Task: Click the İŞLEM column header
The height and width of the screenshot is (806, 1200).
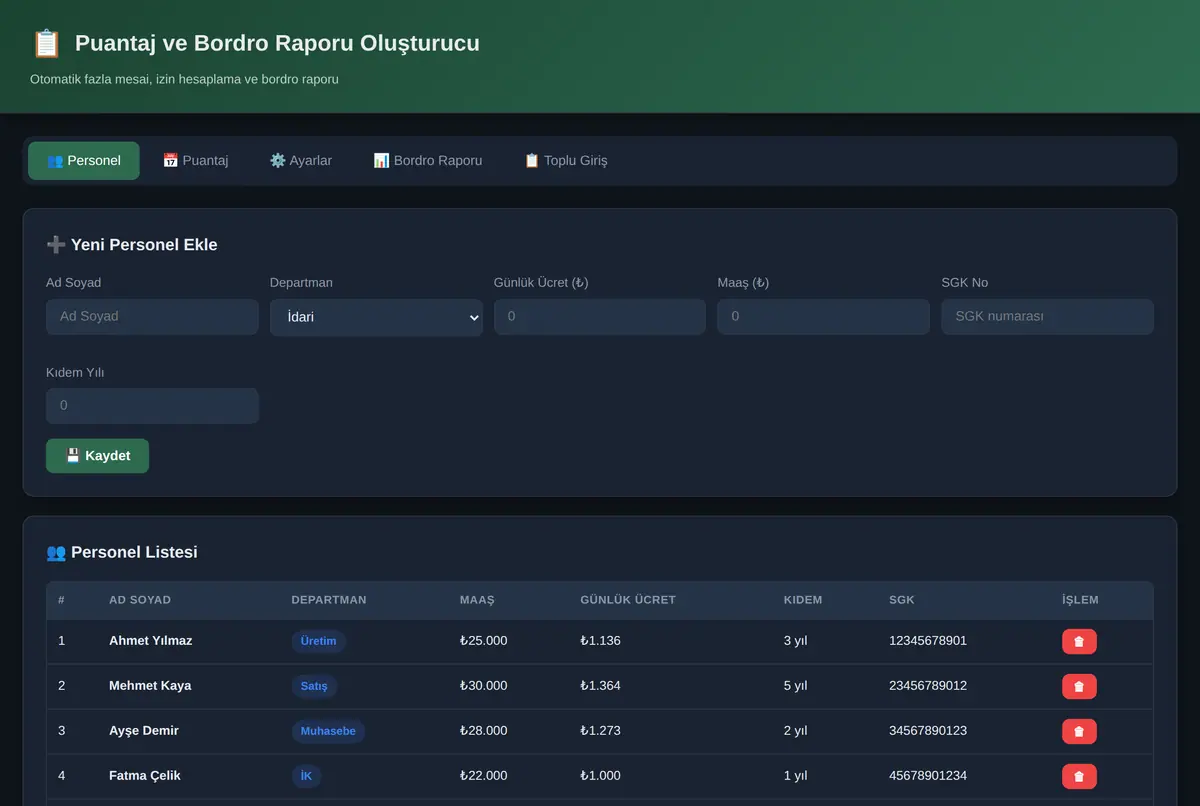Action: coord(1080,600)
